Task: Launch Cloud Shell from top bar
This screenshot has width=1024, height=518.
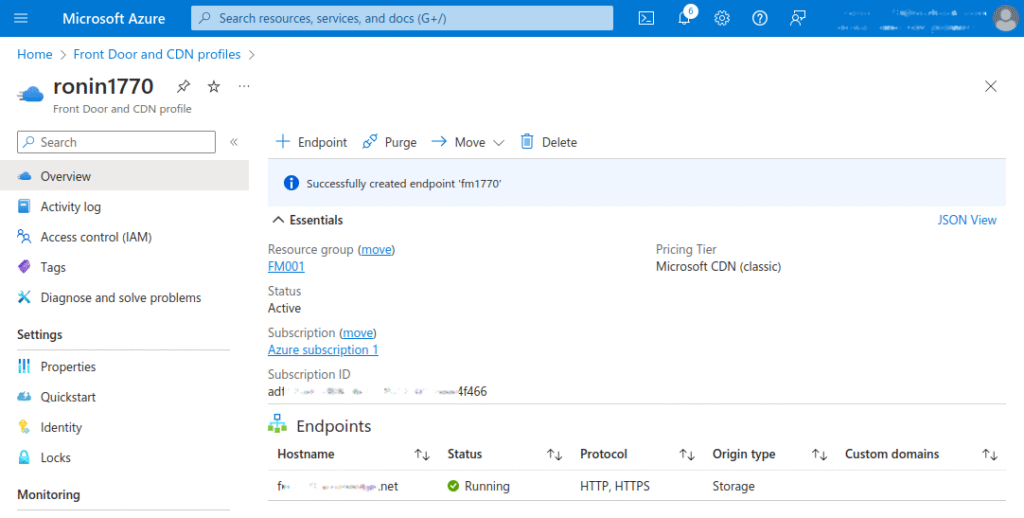Action: (x=646, y=18)
